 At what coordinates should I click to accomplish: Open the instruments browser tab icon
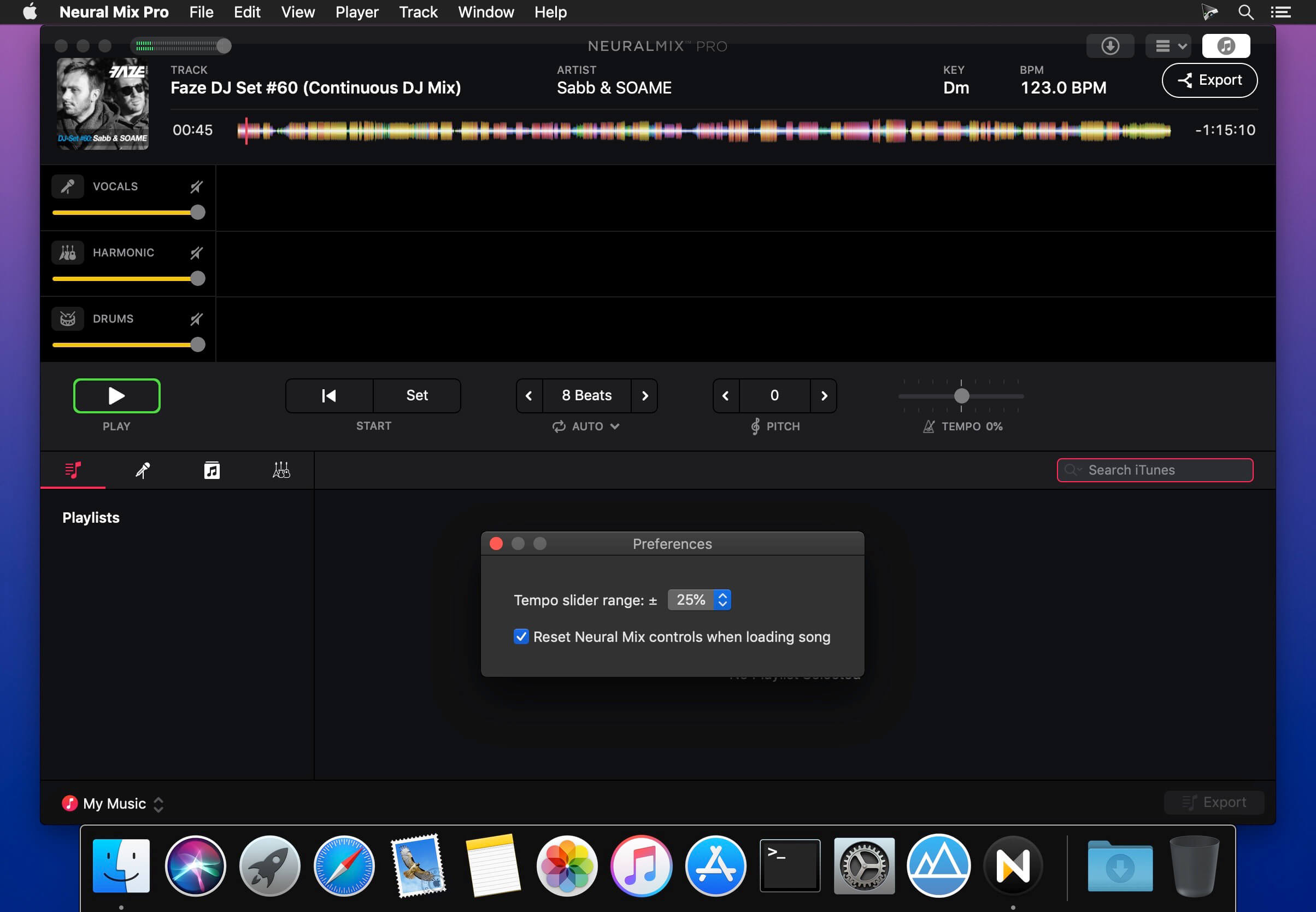[x=280, y=470]
